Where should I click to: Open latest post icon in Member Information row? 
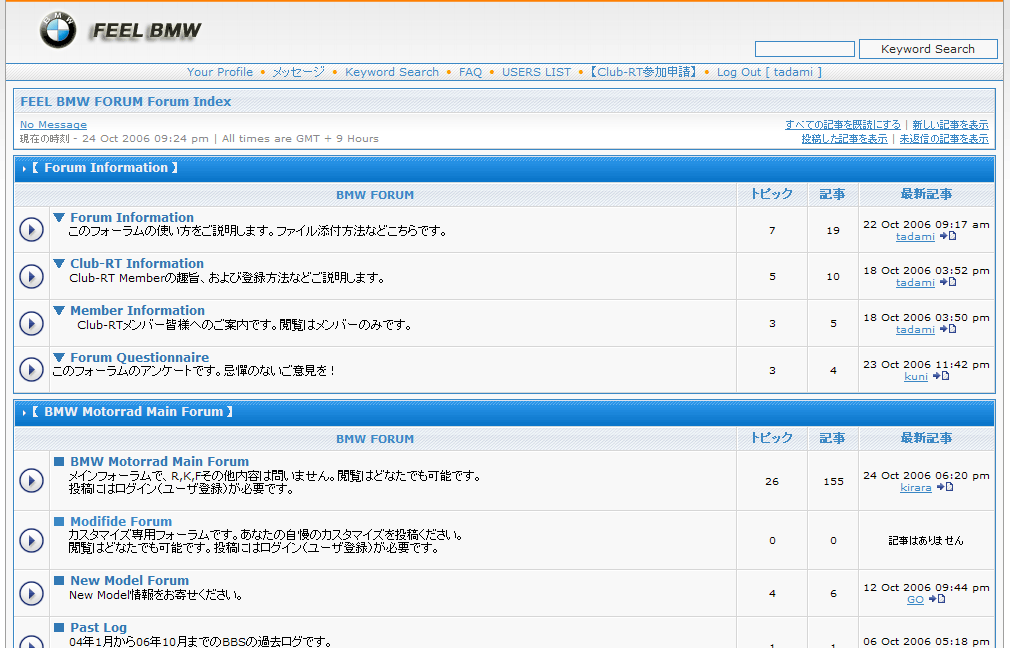(948, 329)
